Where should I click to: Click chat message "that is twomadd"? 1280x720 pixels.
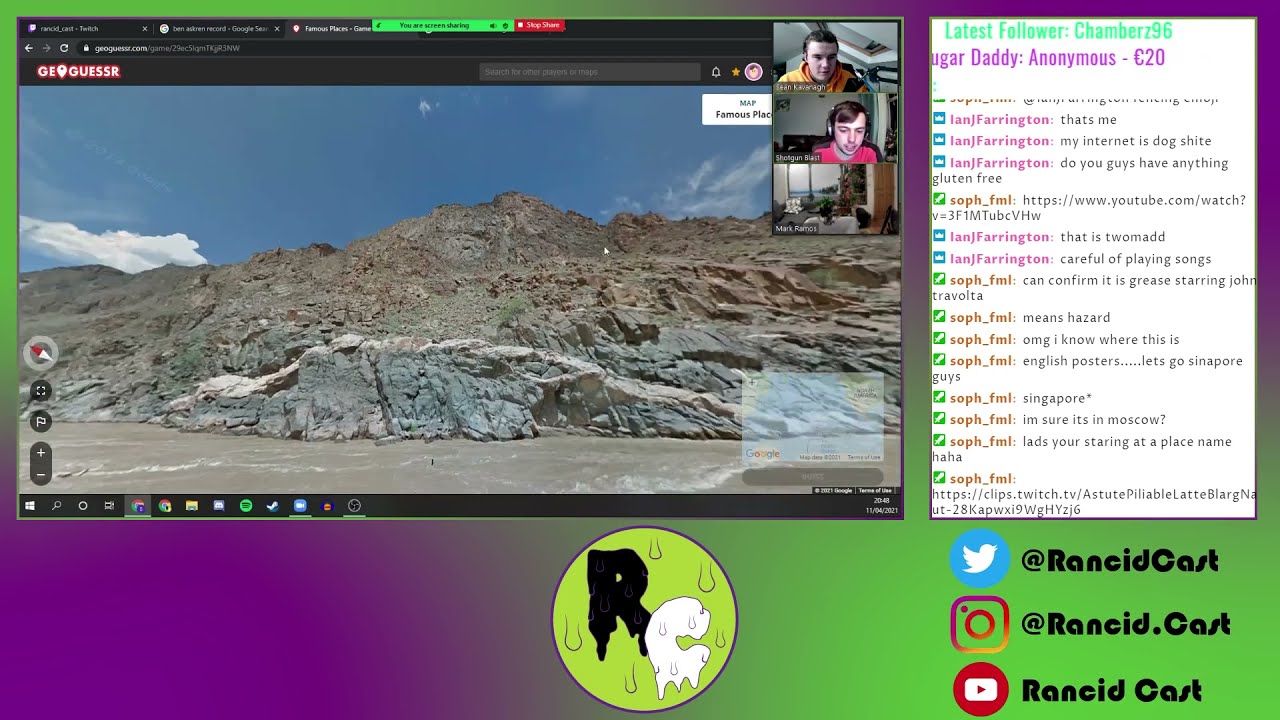pyautogui.click(x=1112, y=237)
